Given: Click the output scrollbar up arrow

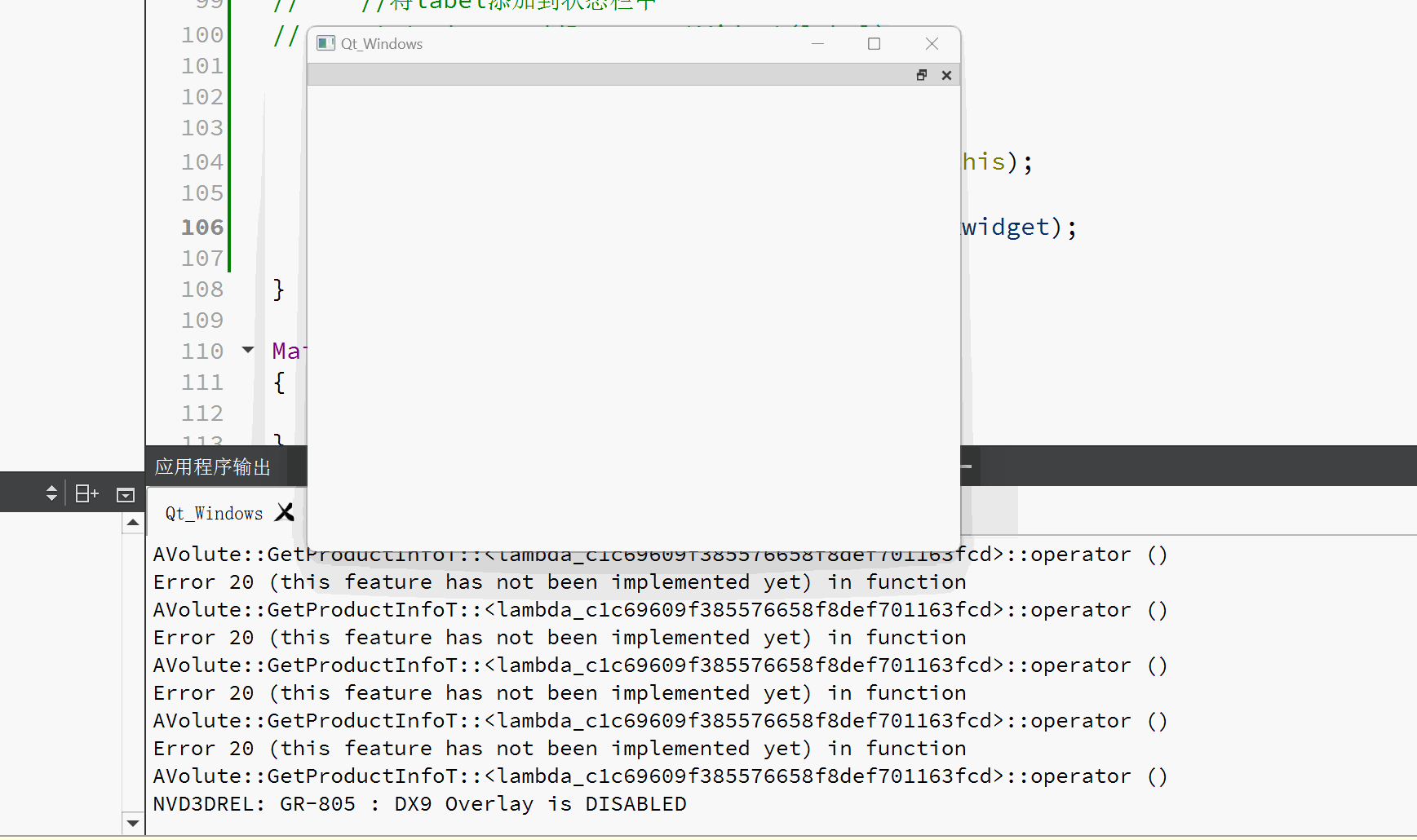Looking at the screenshot, I should (x=133, y=522).
